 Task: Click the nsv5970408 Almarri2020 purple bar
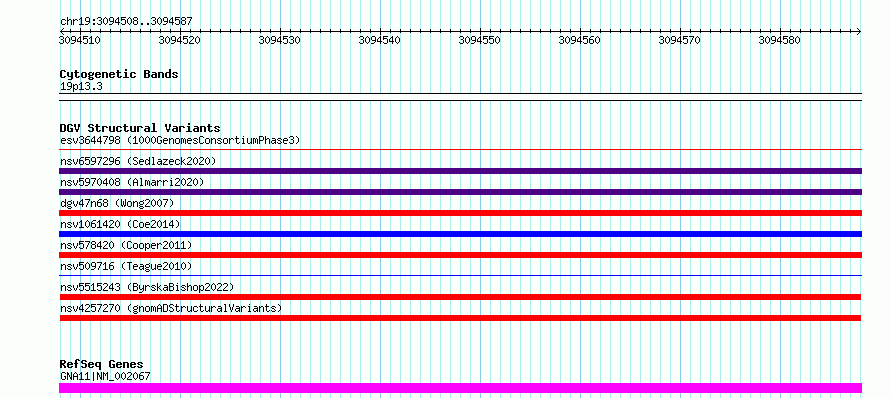click(x=460, y=192)
